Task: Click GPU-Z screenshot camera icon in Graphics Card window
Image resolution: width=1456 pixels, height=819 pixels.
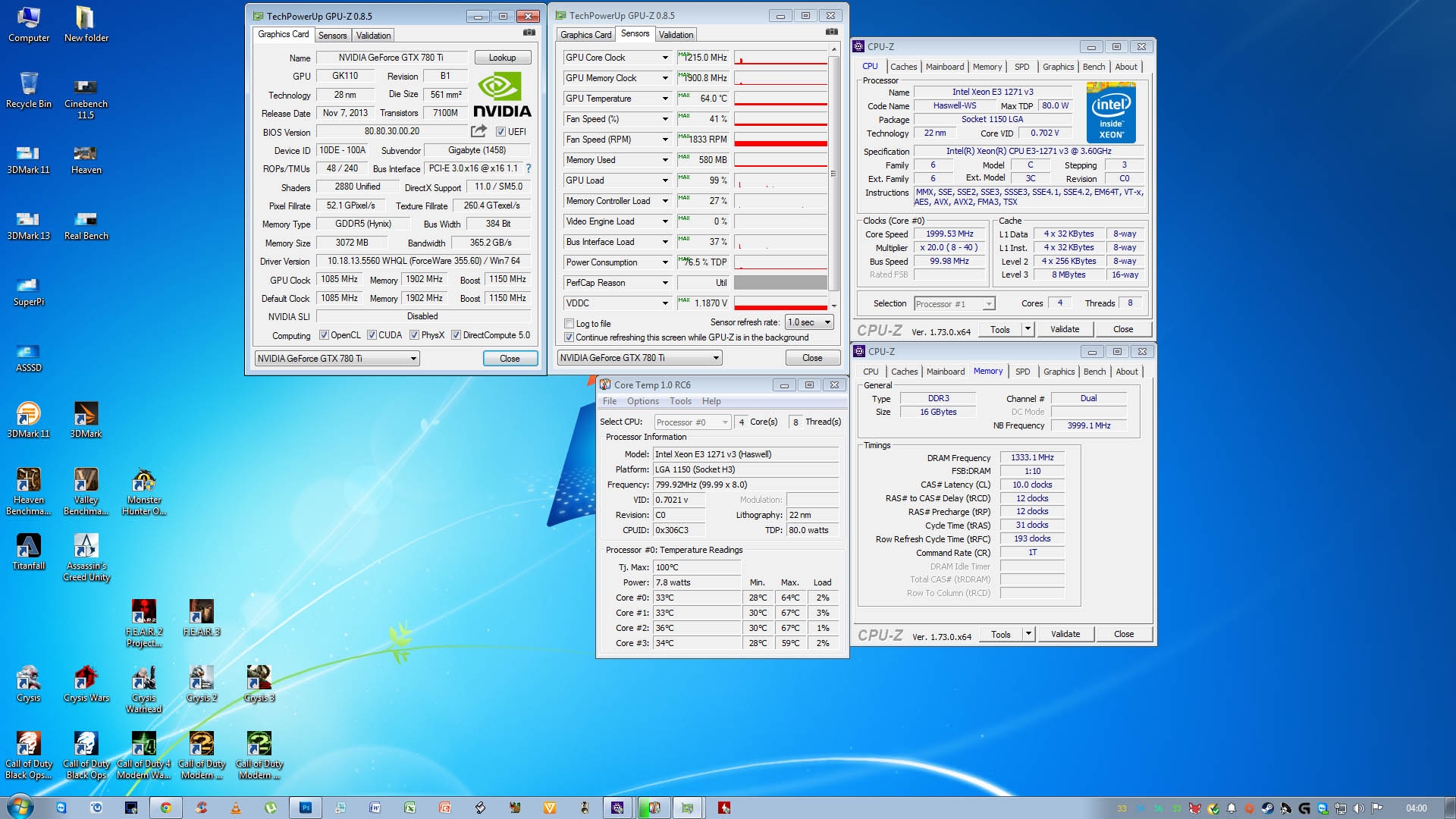Action: tap(529, 33)
